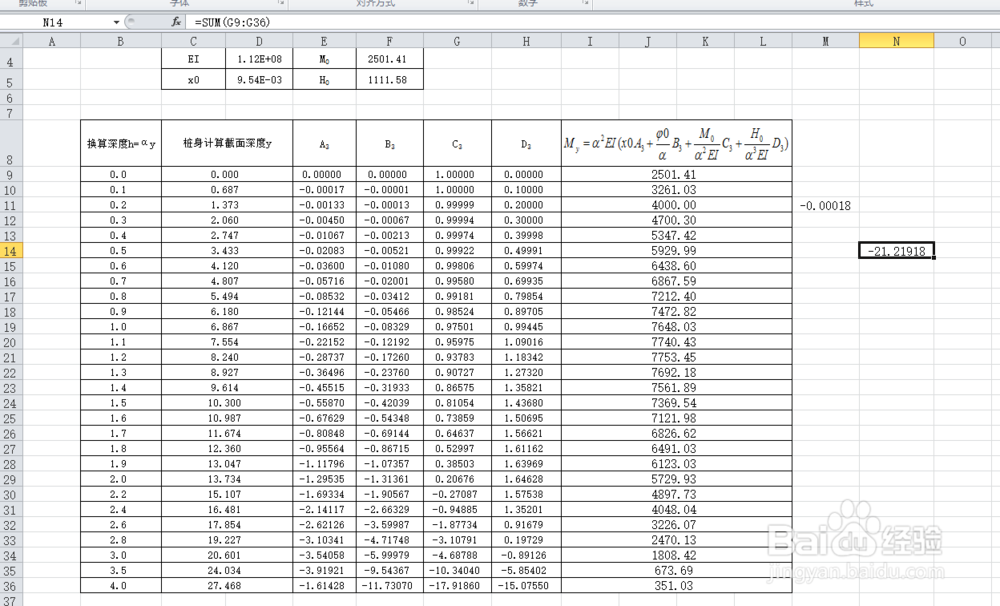Click the D₃ table header cell
This screenshot has height=606, width=1000.
pyautogui.click(x=526, y=144)
